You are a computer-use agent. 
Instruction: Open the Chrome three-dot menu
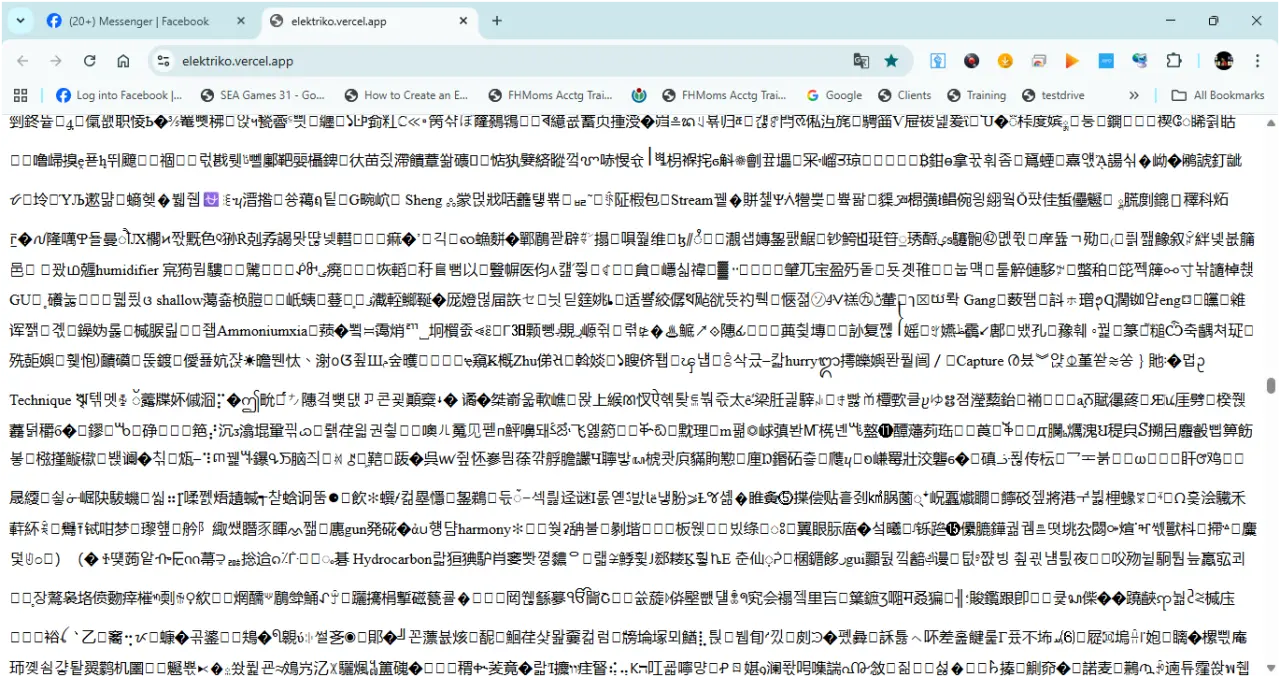point(1257,61)
